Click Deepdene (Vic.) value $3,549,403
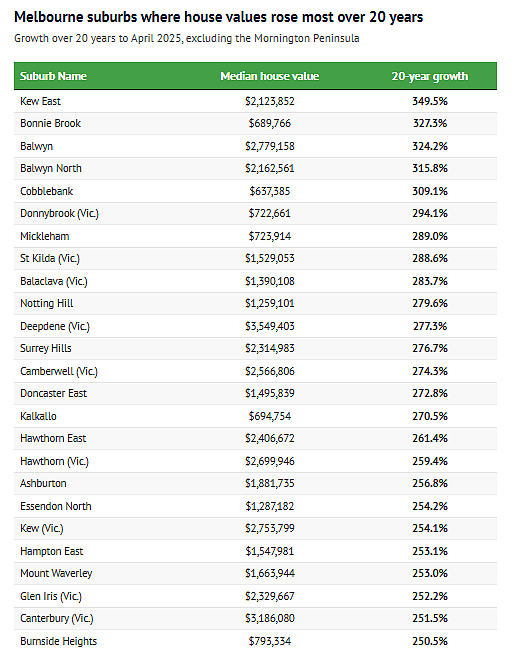 270,326
